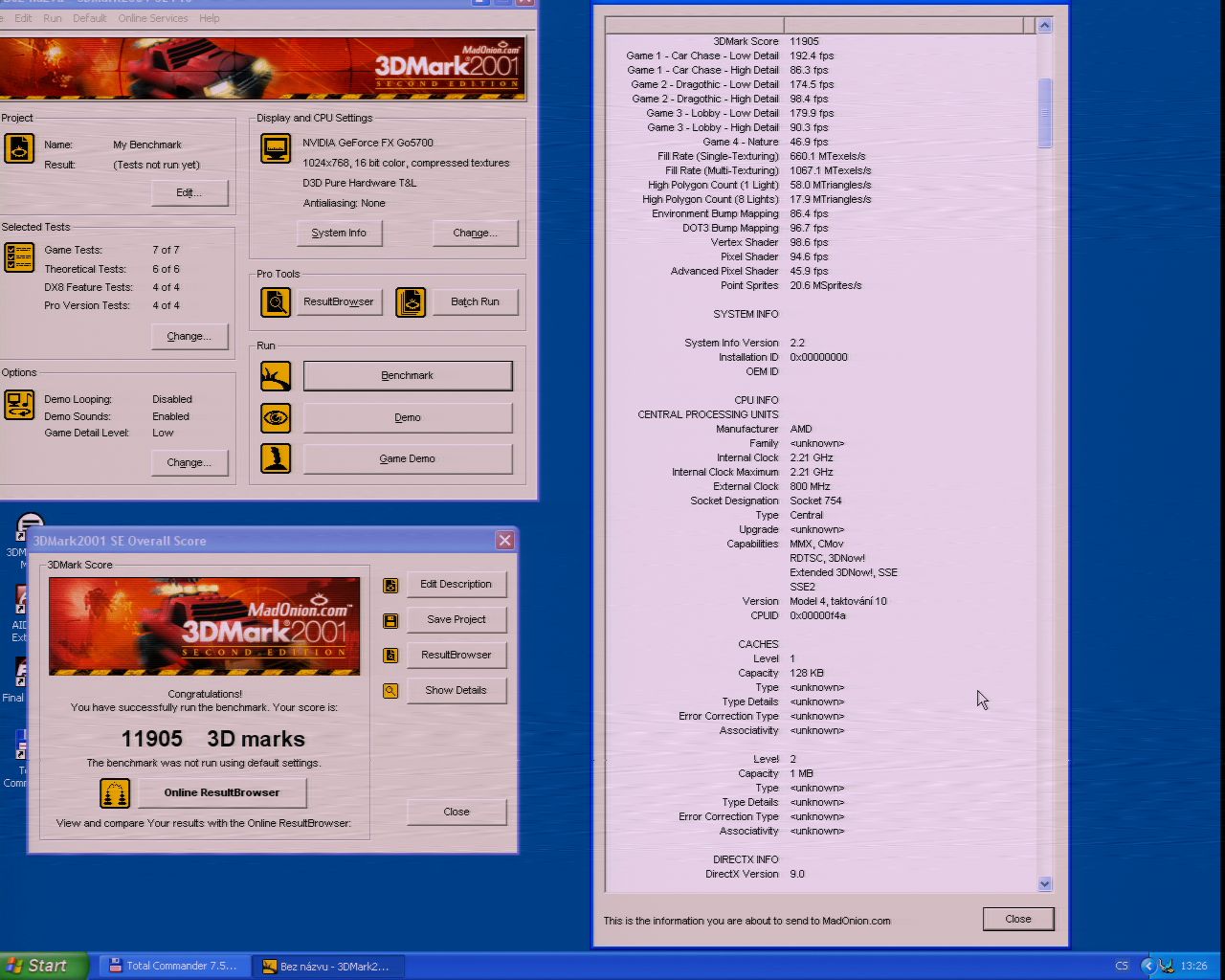The width and height of the screenshot is (1225, 980).
Task: Click the Save Project disk icon
Action: click(x=390, y=620)
